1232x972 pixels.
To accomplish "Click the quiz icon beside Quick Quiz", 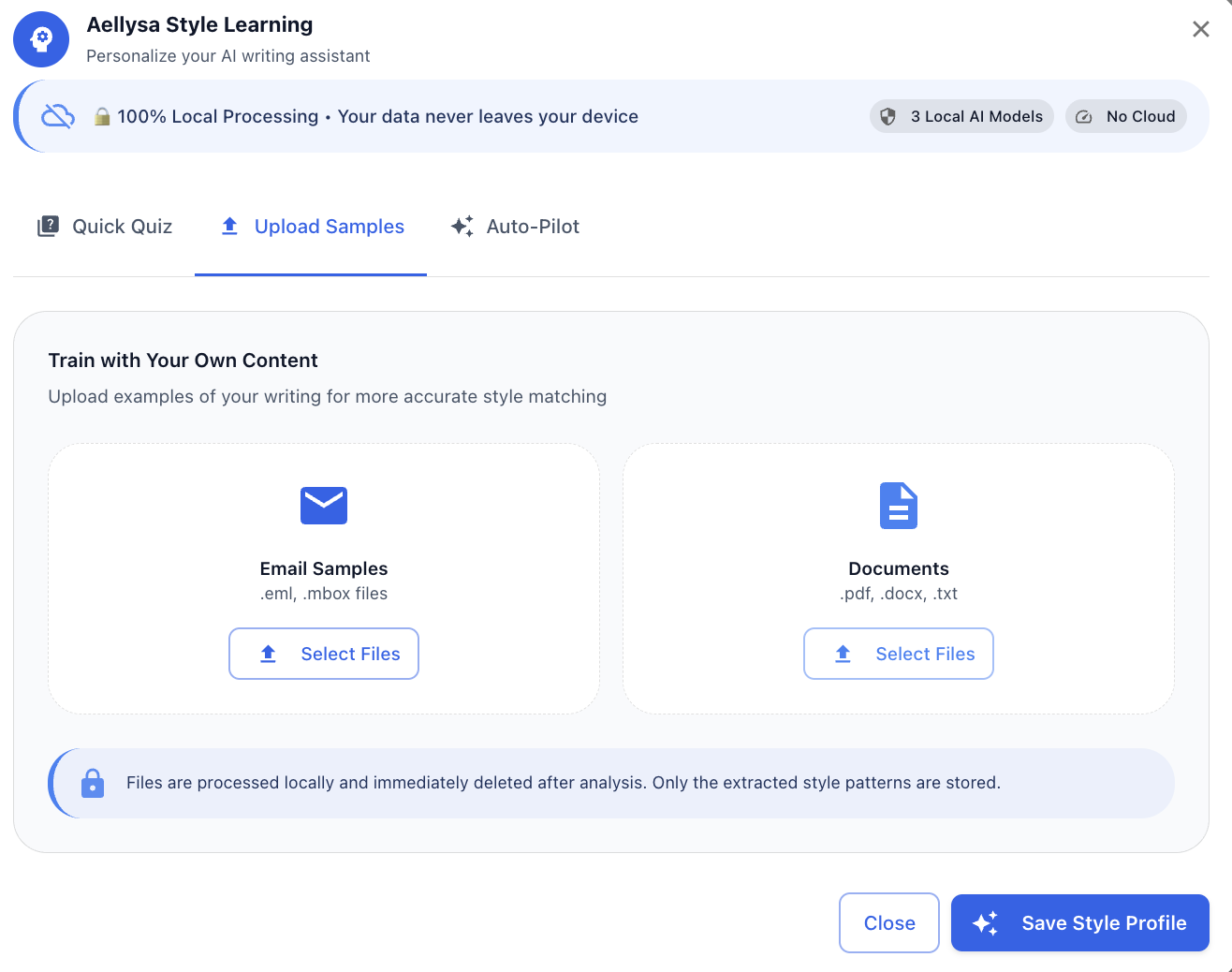I will click(x=48, y=226).
